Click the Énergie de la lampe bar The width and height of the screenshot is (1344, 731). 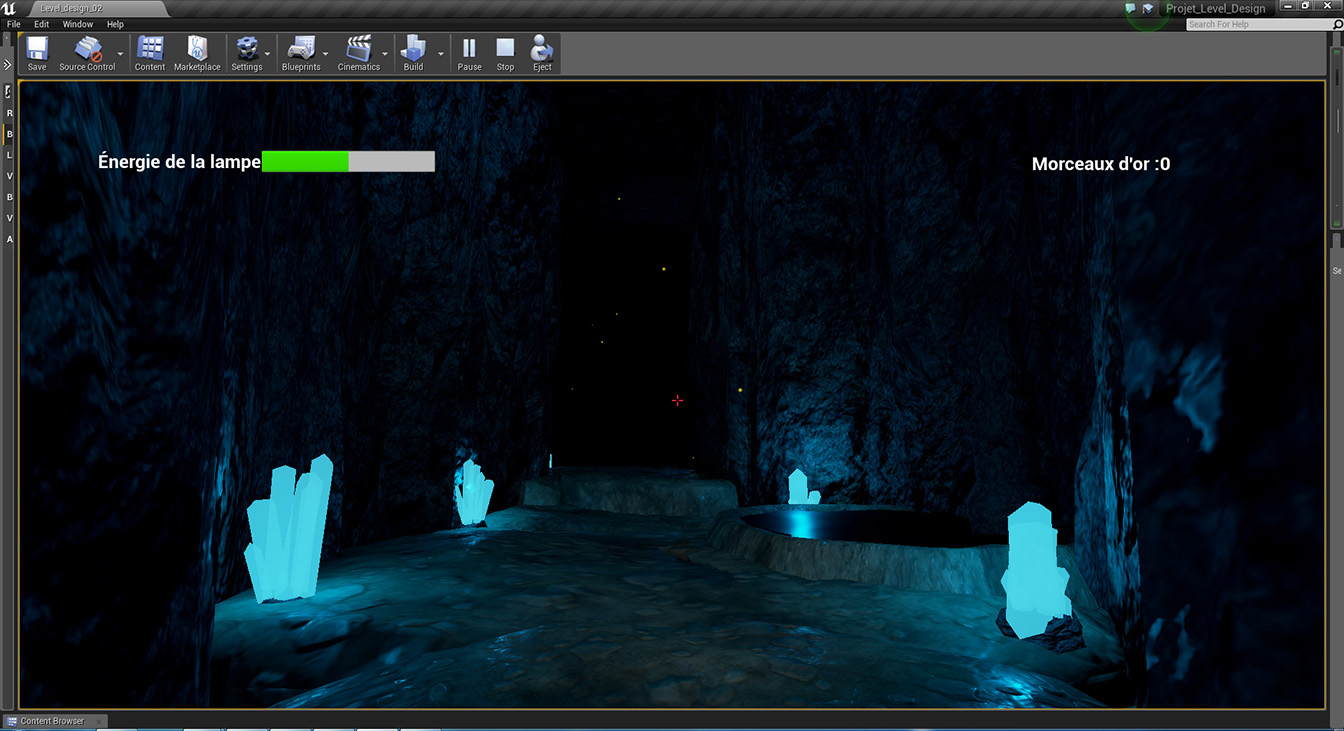point(348,162)
